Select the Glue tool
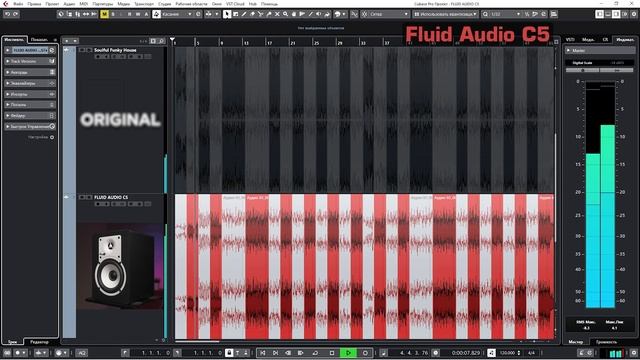The width and height of the screenshot is (640, 360). pos(269,14)
